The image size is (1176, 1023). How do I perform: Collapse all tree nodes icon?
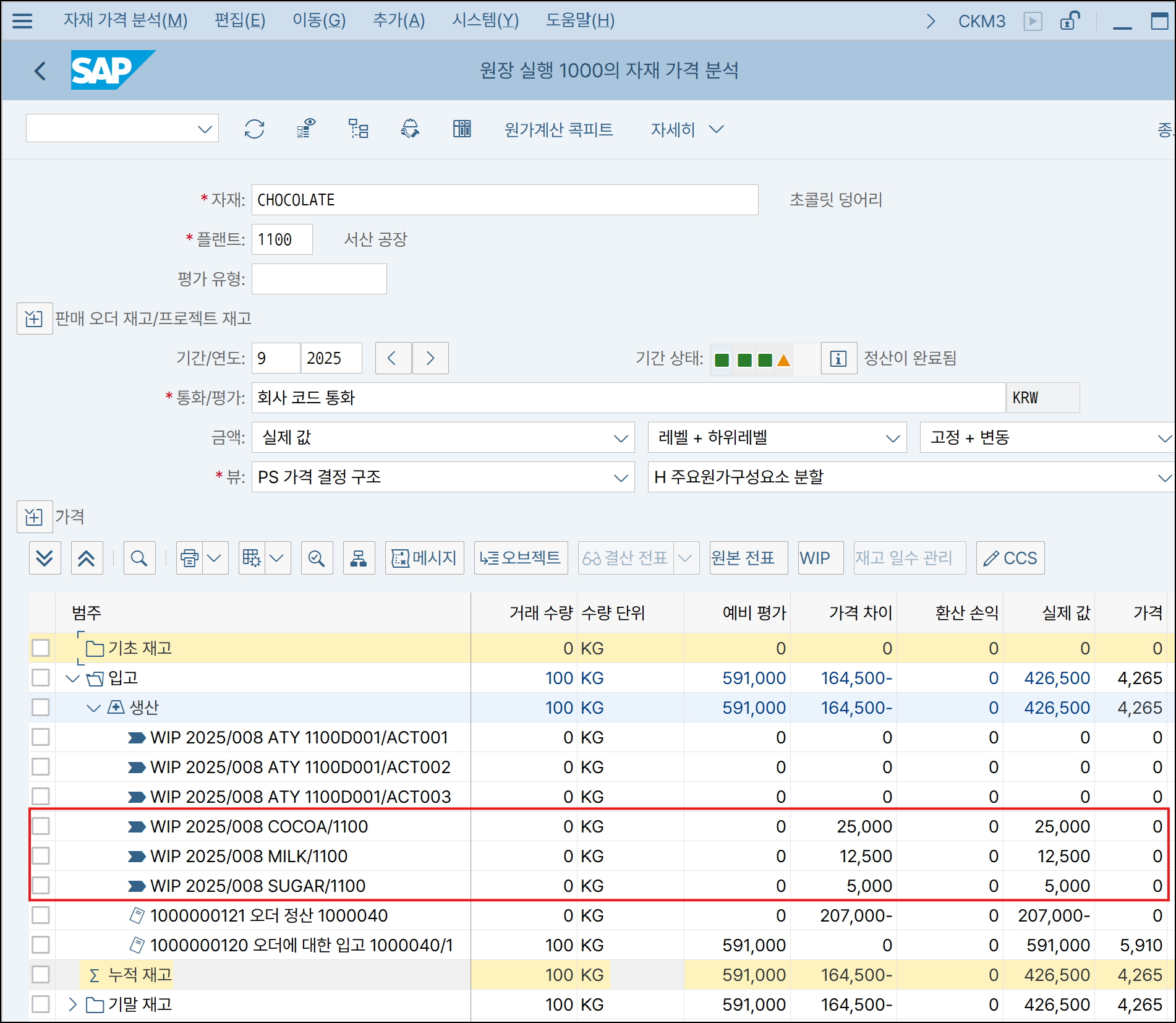tap(87, 558)
